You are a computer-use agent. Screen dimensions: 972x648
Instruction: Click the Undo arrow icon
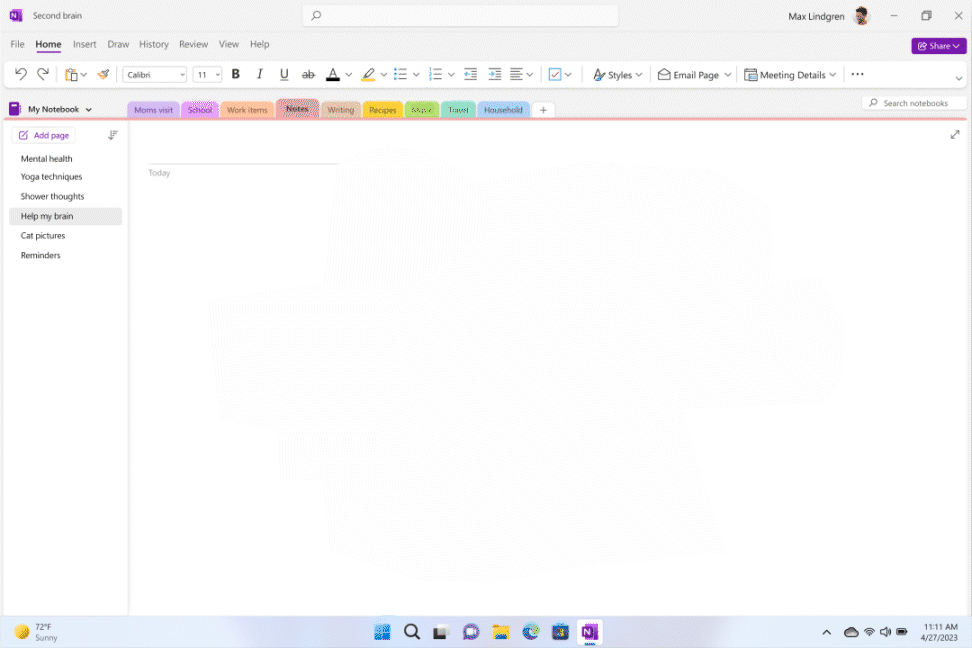tap(21, 74)
